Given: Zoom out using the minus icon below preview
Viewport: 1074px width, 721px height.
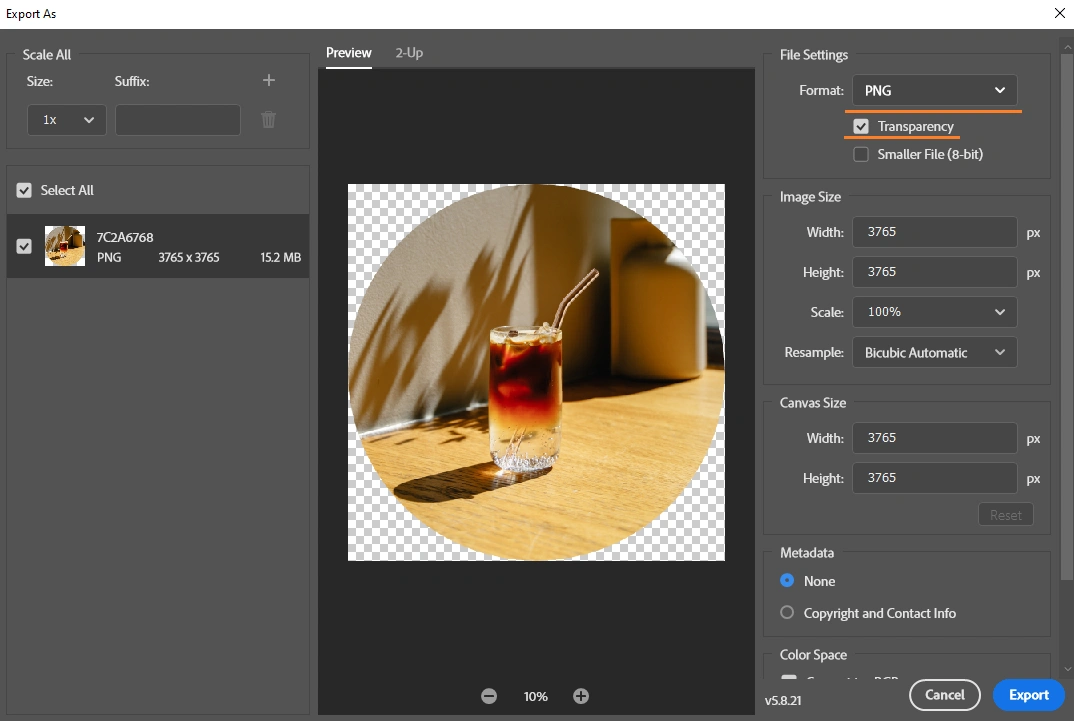Looking at the screenshot, I should [489, 696].
